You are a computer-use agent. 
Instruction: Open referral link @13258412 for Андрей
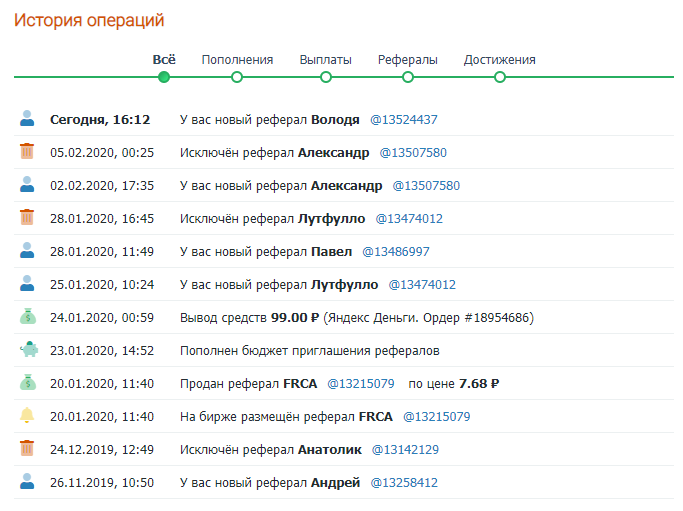(x=404, y=483)
